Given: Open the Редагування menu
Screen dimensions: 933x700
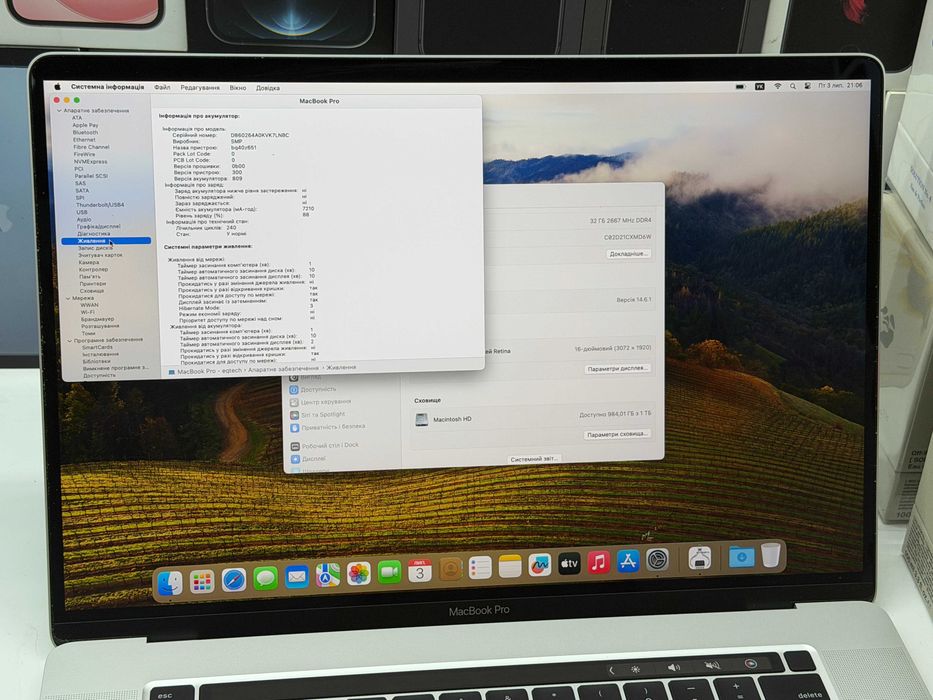Looking at the screenshot, I should [x=200, y=88].
